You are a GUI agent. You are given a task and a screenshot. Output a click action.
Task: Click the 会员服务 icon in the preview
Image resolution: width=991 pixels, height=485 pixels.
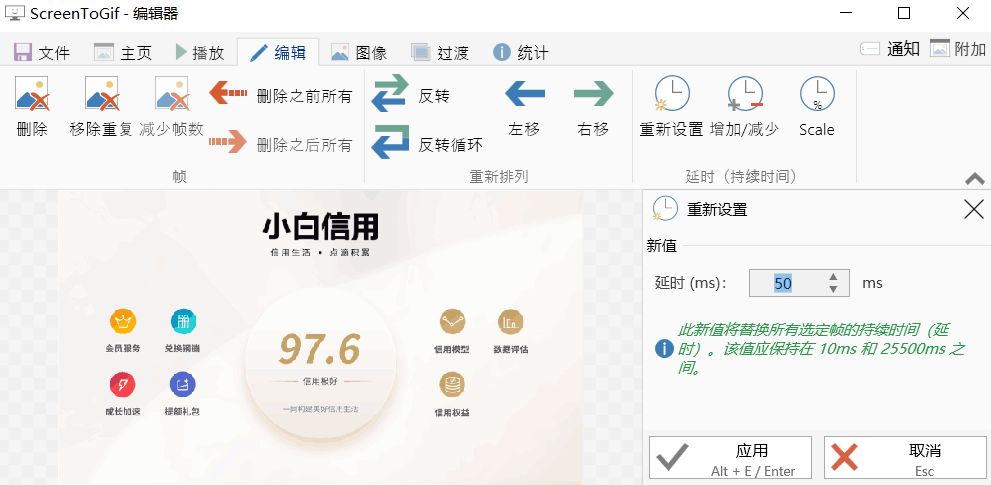[123, 321]
